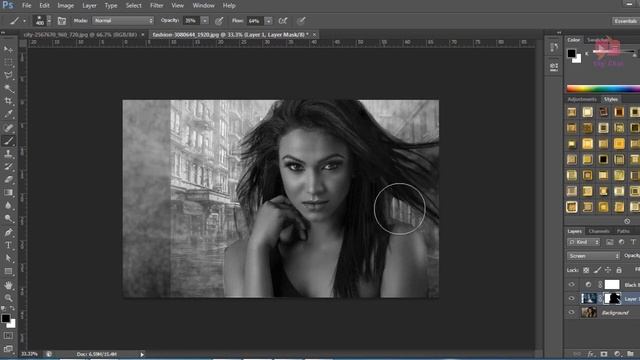Select the Brush tool in toolbox
This screenshot has height=360, width=640.
pos(8,141)
